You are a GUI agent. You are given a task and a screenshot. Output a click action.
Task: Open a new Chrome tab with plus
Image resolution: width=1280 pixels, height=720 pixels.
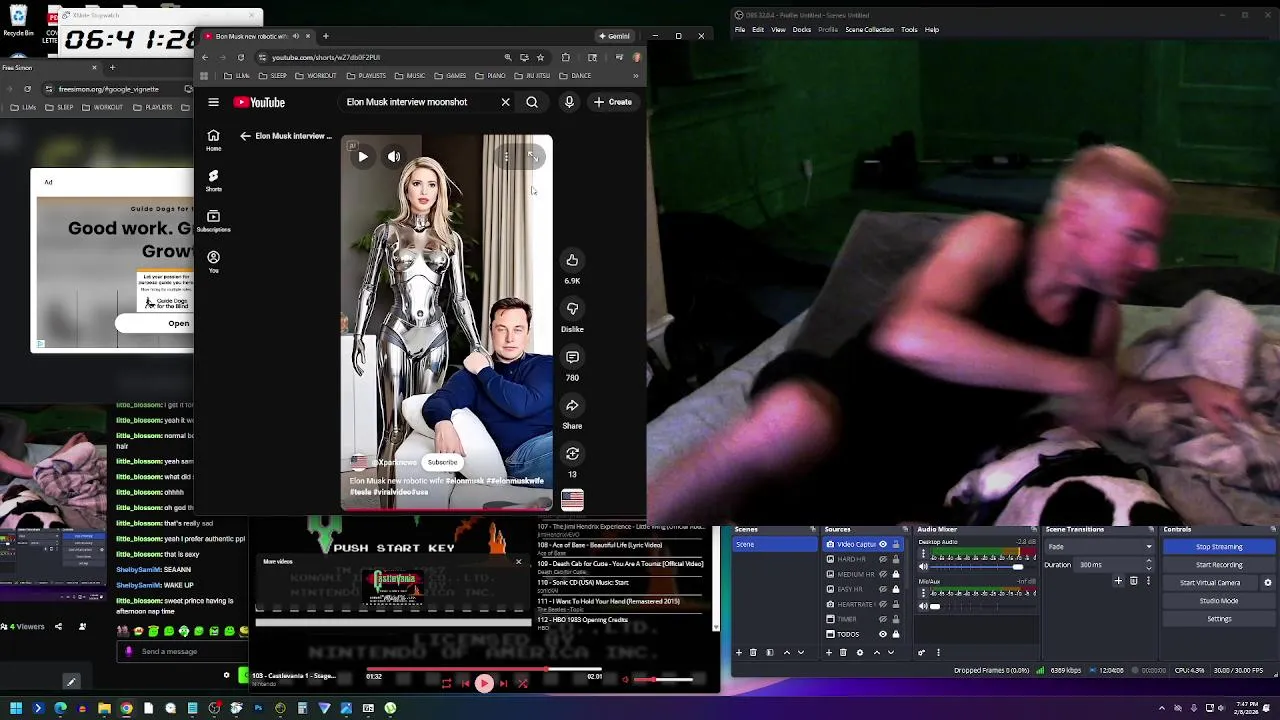click(x=325, y=36)
